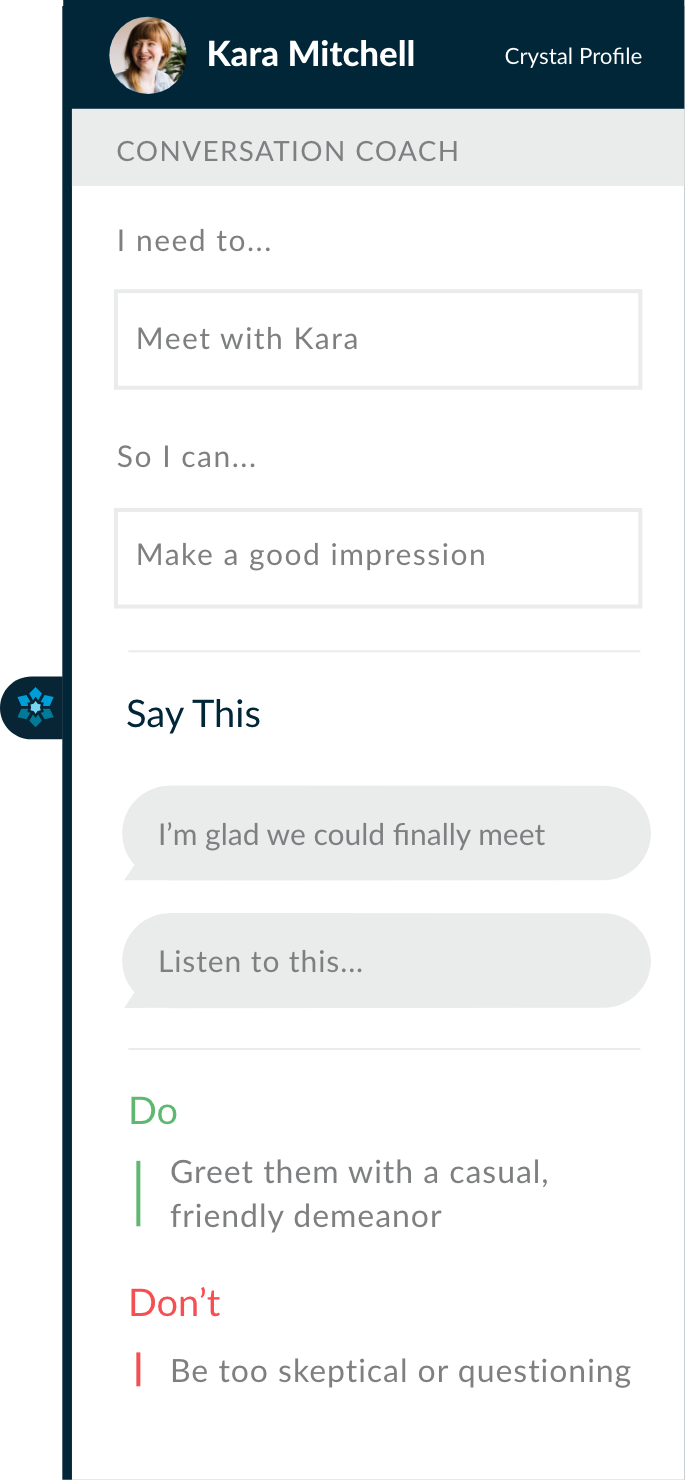Click the Kara Mitchell name in header
This screenshot has height=1480, width=685.
311,54
